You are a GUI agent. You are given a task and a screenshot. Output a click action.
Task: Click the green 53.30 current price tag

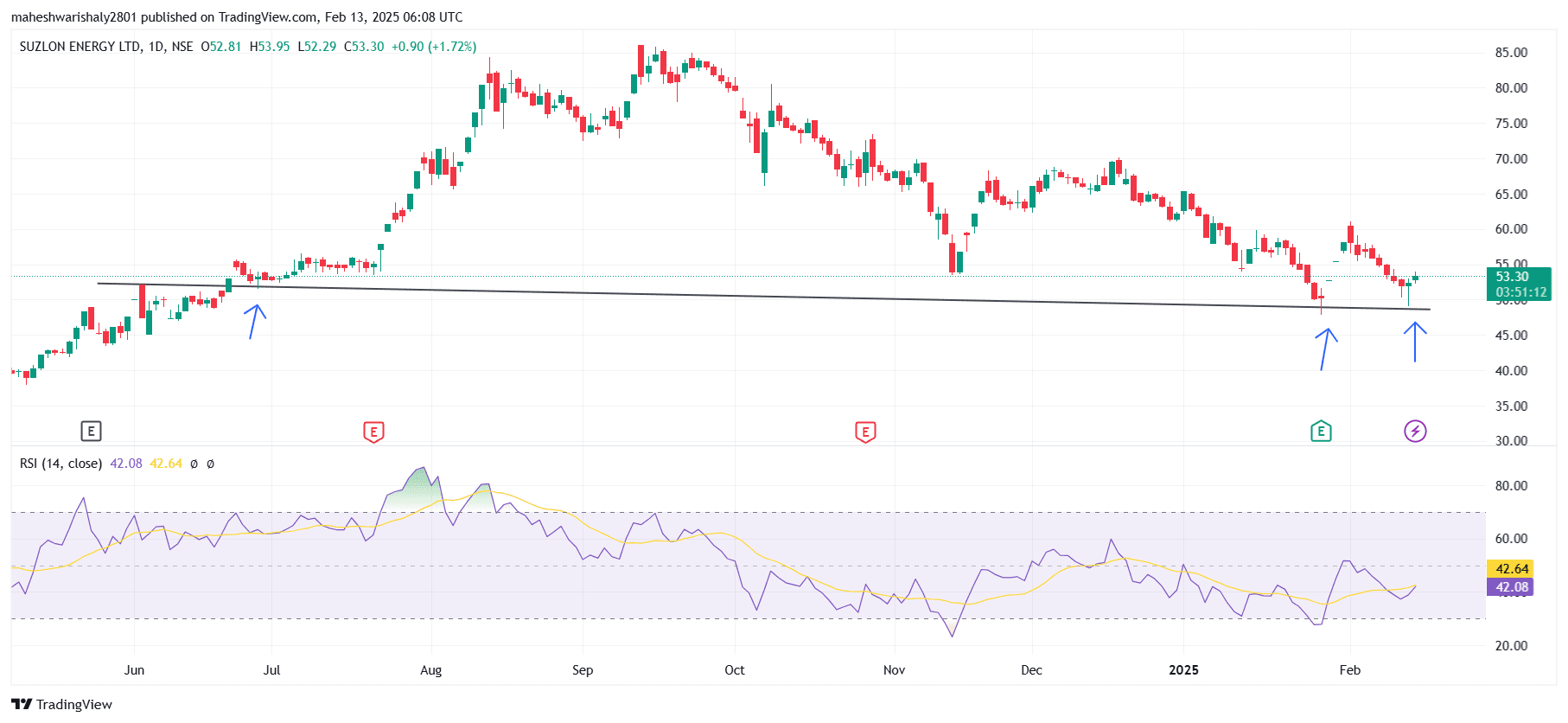[x=1518, y=277]
